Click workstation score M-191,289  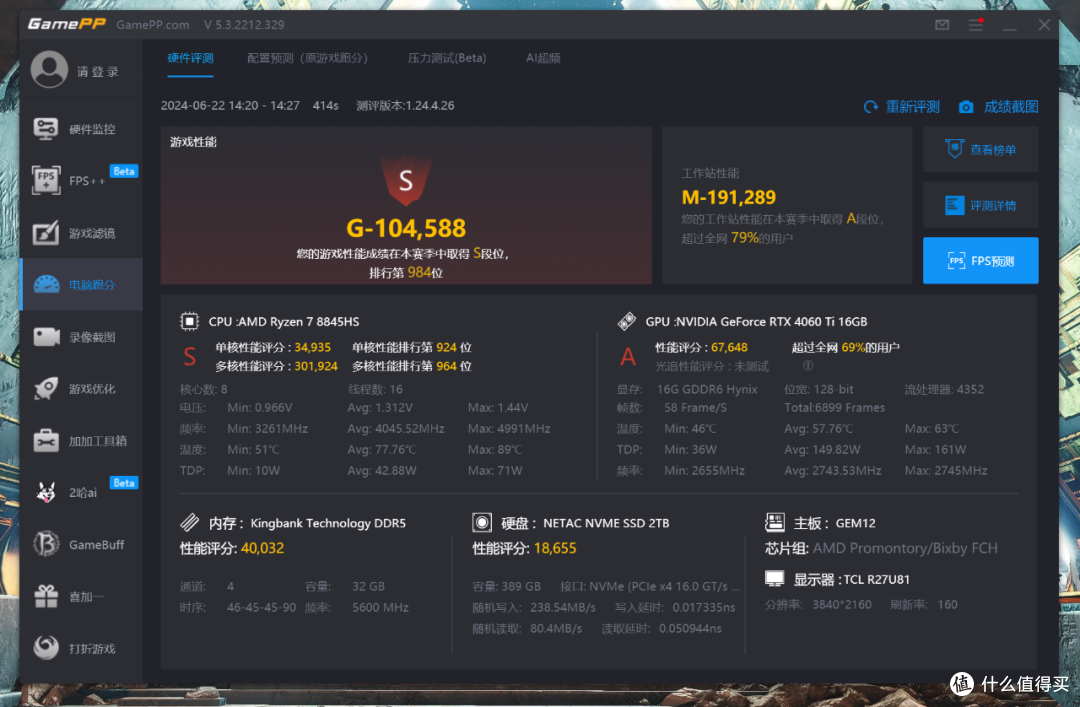(729, 198)
